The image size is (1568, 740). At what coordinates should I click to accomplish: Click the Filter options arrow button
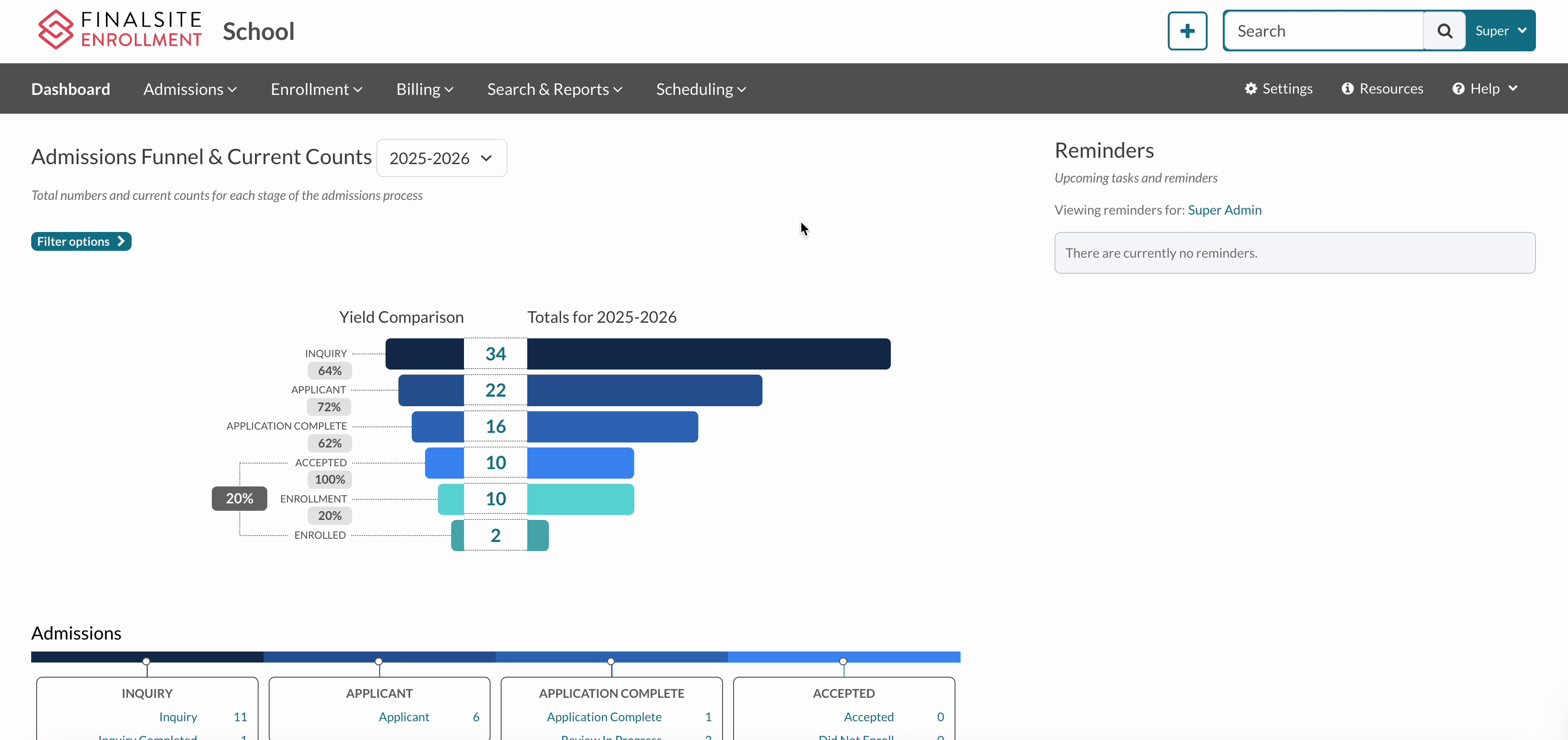81,242
